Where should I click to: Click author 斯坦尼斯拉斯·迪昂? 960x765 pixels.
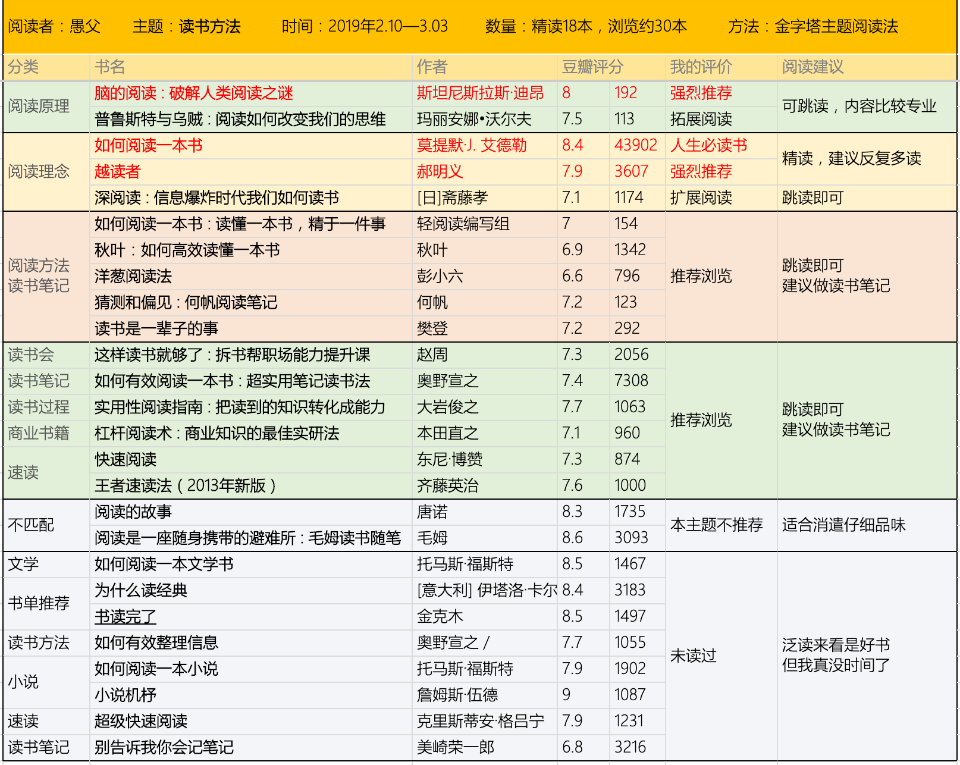coord(481,93)
